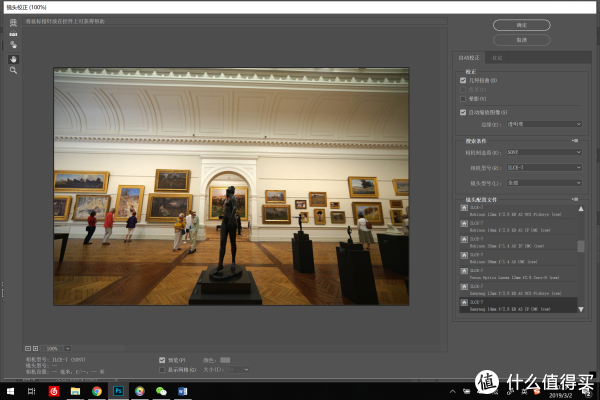The height and width of the screenshot is (400, 600).
Task: Open the 相机制造商 SONY dropdown
Action: coord(544,152)
